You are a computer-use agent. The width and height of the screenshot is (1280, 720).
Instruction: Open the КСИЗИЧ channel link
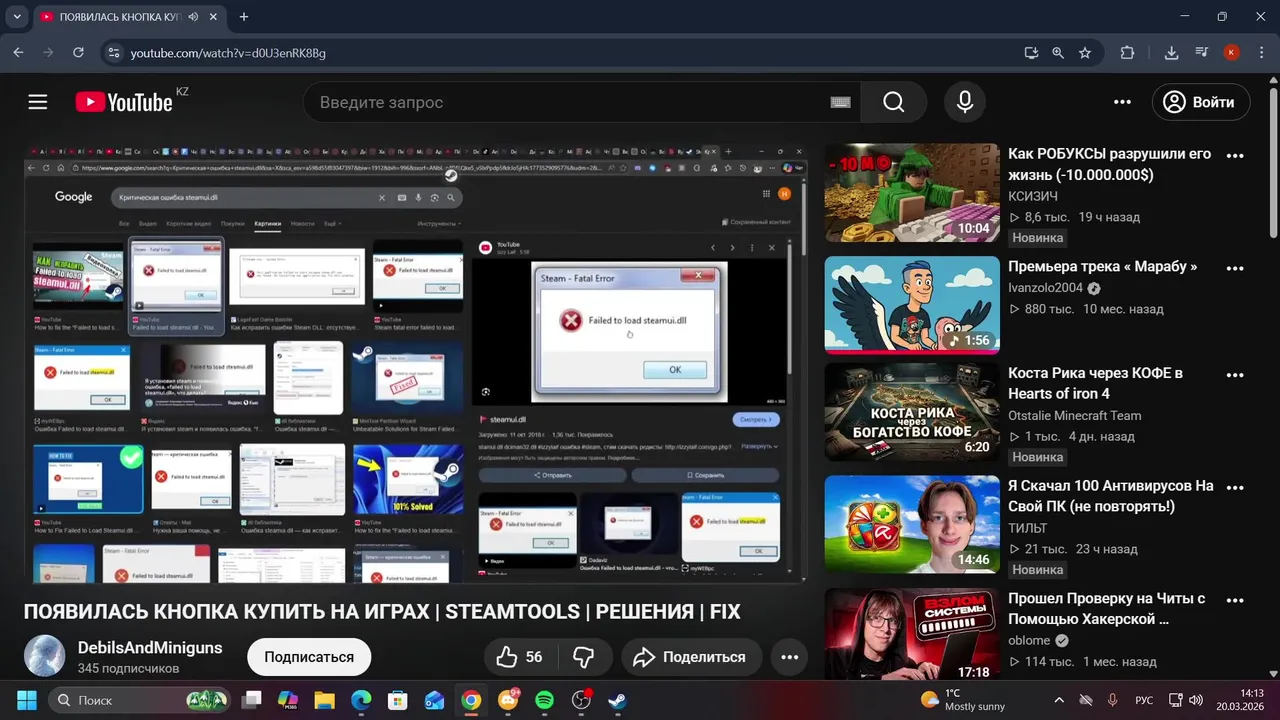[1033, 196]
